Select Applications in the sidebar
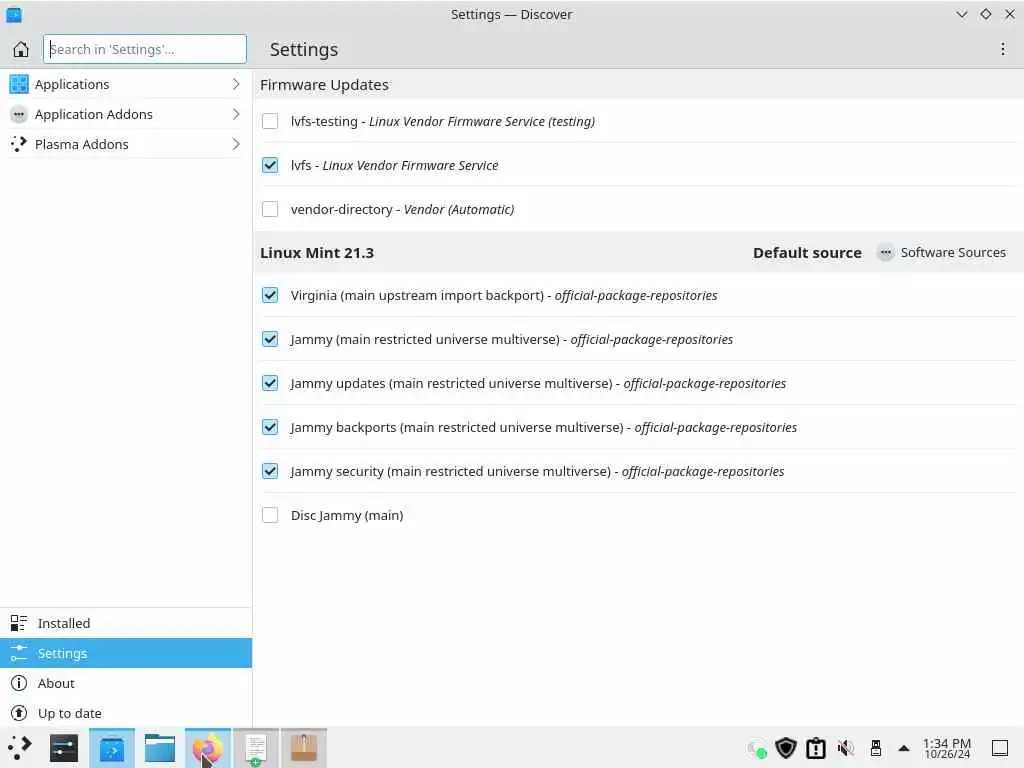 coord(126,84)
